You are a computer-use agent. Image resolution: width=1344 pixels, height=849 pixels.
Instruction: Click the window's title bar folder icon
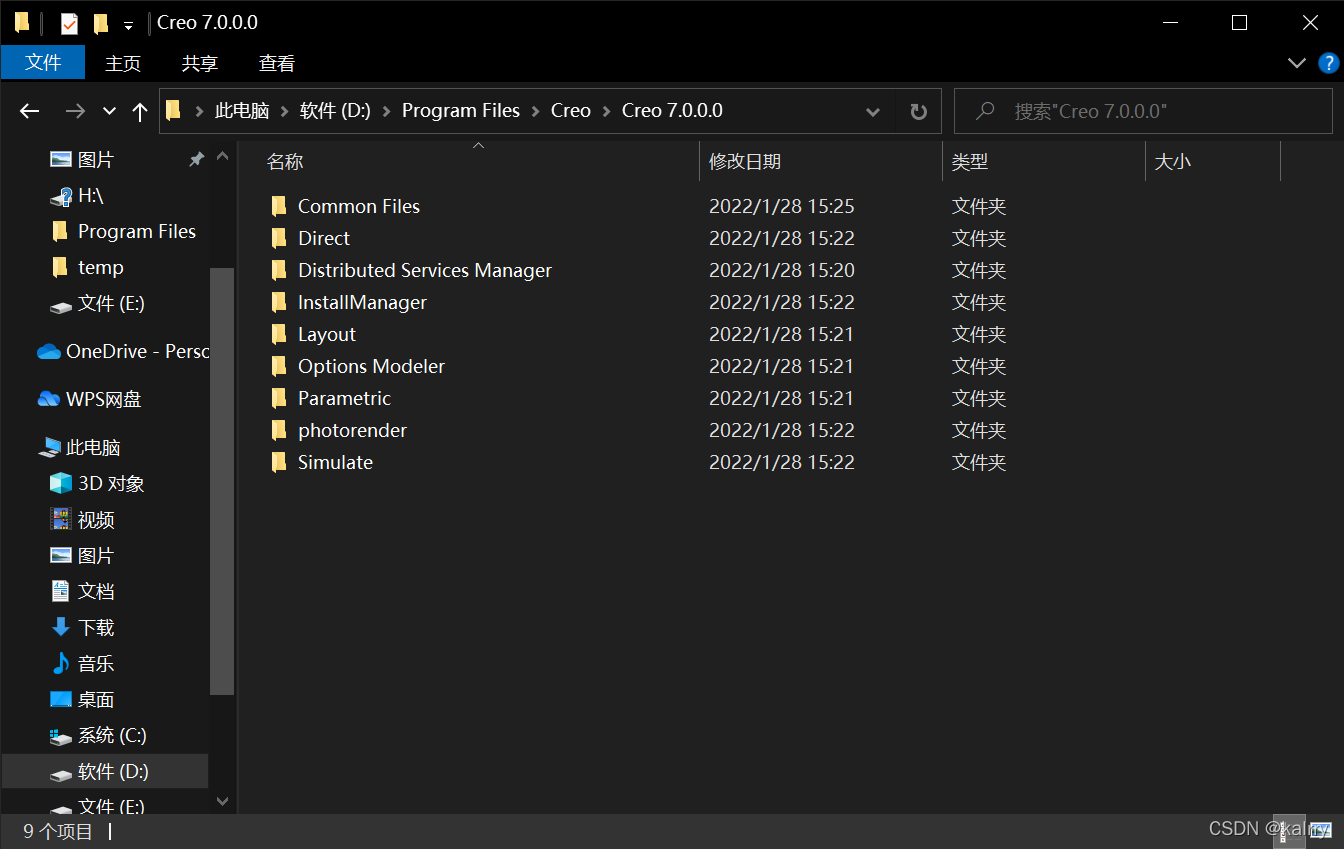coord(22,22)
